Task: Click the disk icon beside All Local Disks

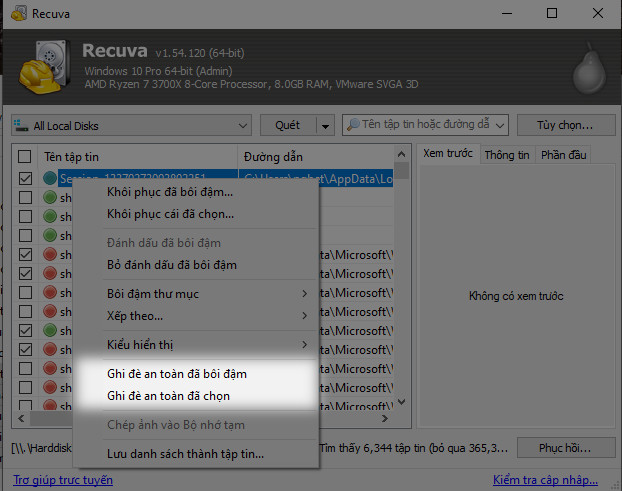Action: click(22, 126)
